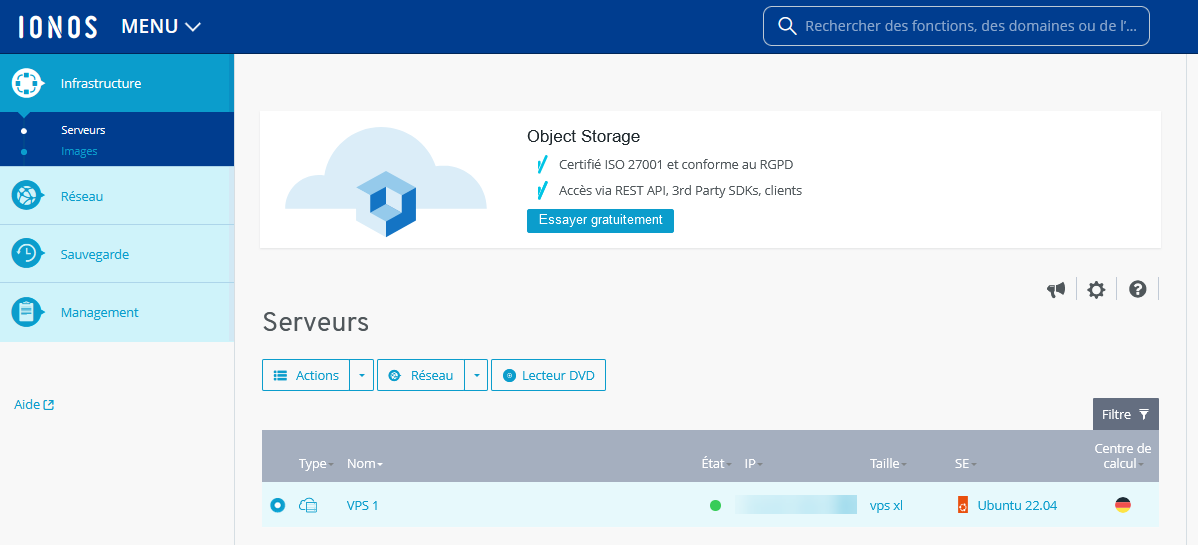Image resolution: width=1198 pixels, height=545 pixels.
Task: Sort by the État column
Action: [x=717, y=463]
